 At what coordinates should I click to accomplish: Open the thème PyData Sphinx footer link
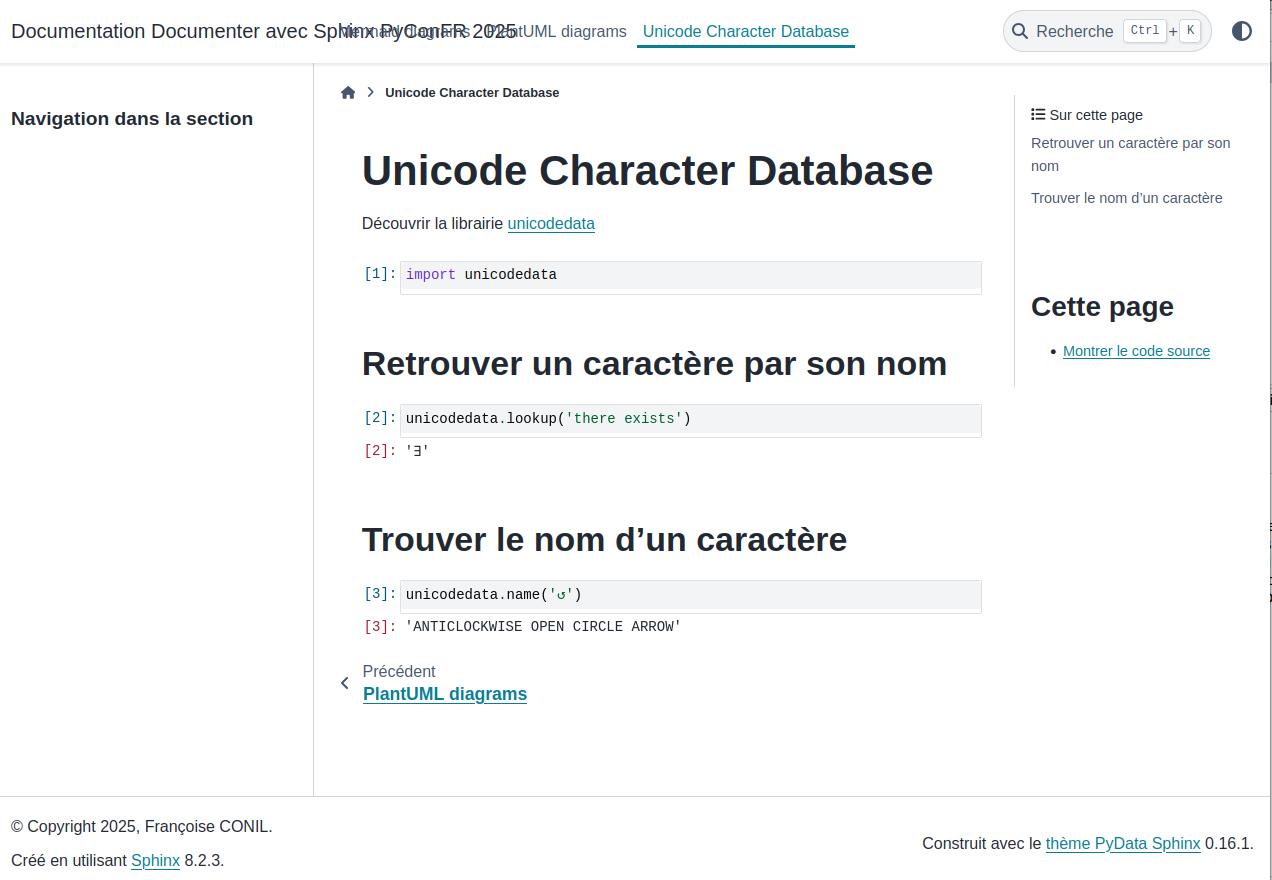(x=1122, y=843)
